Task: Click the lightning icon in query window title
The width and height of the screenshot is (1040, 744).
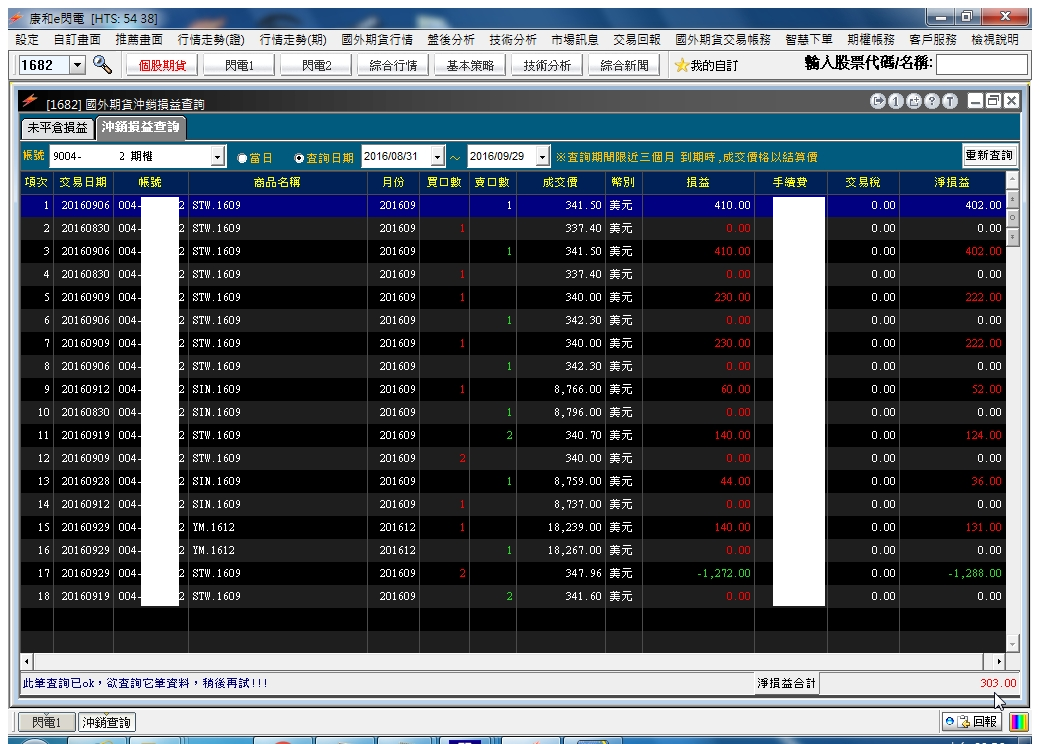Action: coord(30,101)
